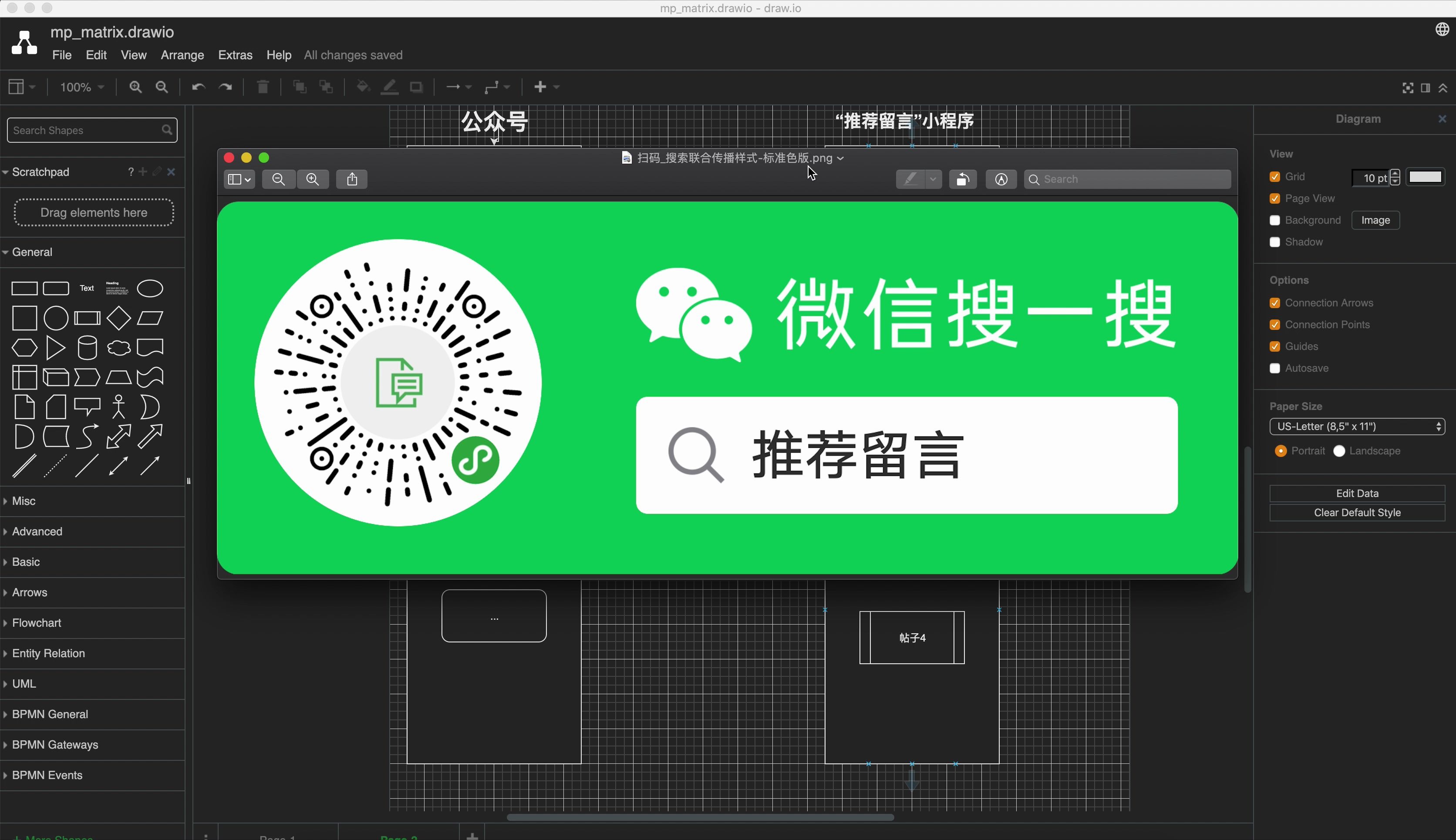Viewport: 1456px width, 840px height.
Task: Click the Clear Default Style button
Action: (1357, 512)
